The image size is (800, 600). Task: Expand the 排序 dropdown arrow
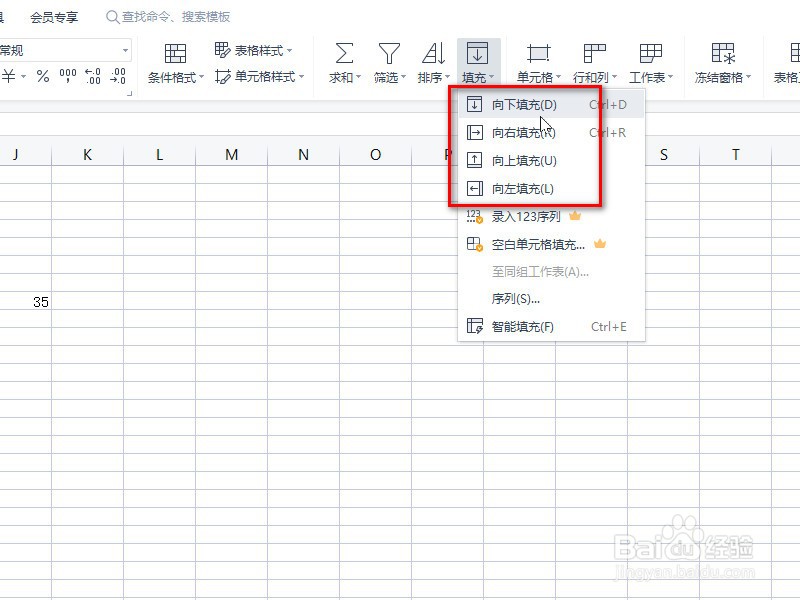(x=447, y=77)
